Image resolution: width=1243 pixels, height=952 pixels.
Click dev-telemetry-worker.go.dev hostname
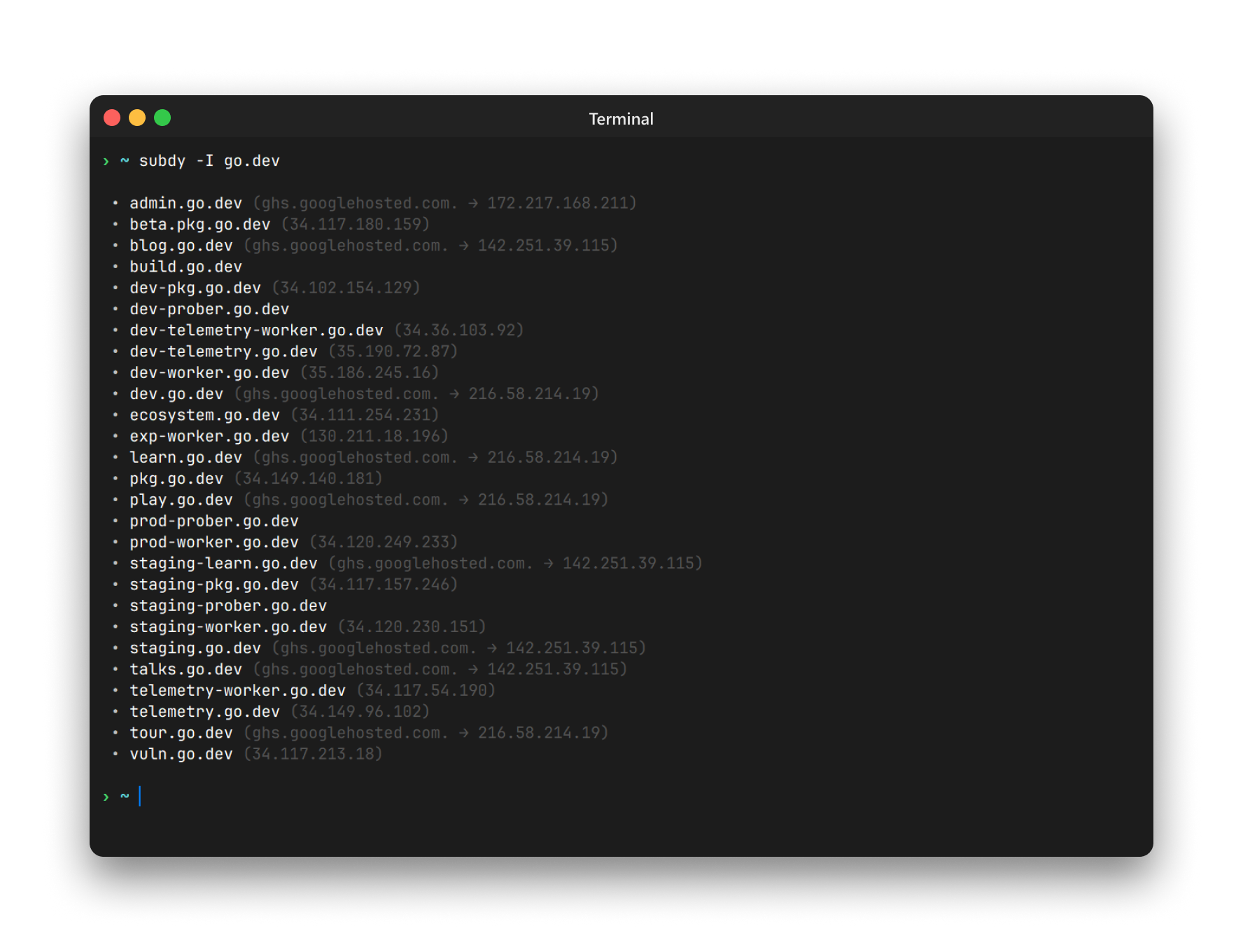[256, 330]
